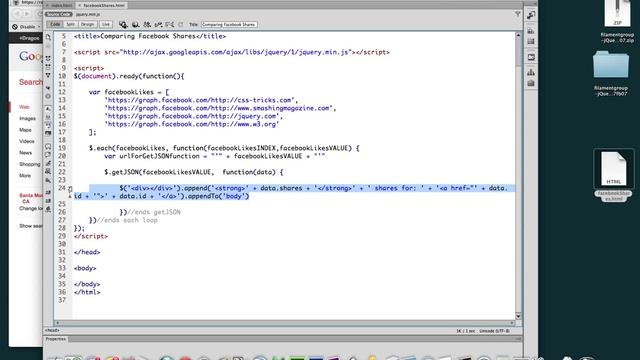This screenshot has width=640, height=360.
Task: Click the Move or Convert CSS icon
Action: point(48,180)
